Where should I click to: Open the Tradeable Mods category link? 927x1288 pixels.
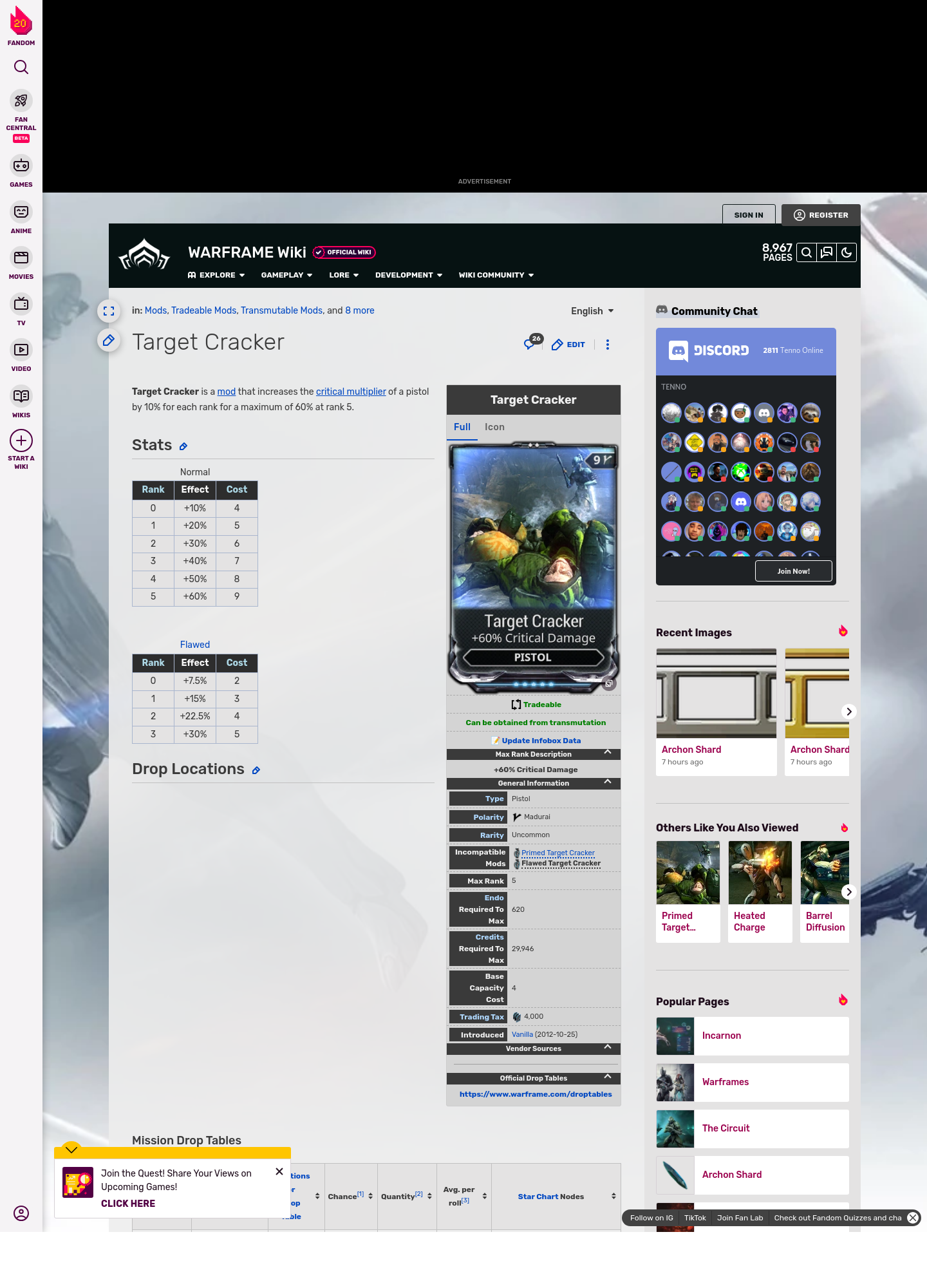click(x=204, y=310)
